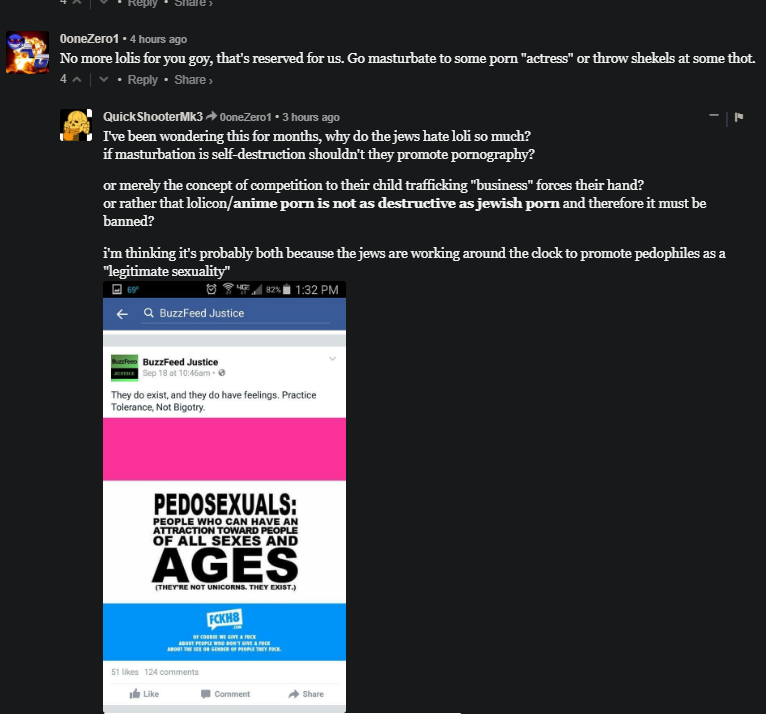Open QuickShooterMk3's skull avatar profile
Image resolution: width=766 pixels, height=714 pixels.
(76, 125)
